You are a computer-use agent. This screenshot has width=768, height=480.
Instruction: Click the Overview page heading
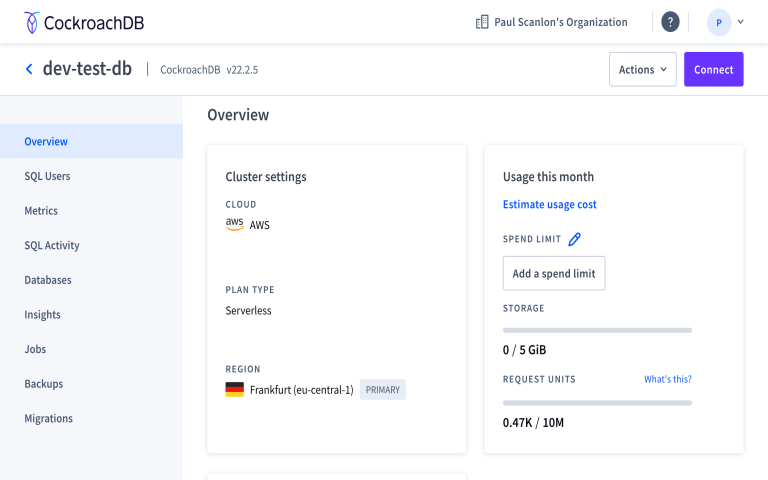pyautogui.click(x=238, y=115)
